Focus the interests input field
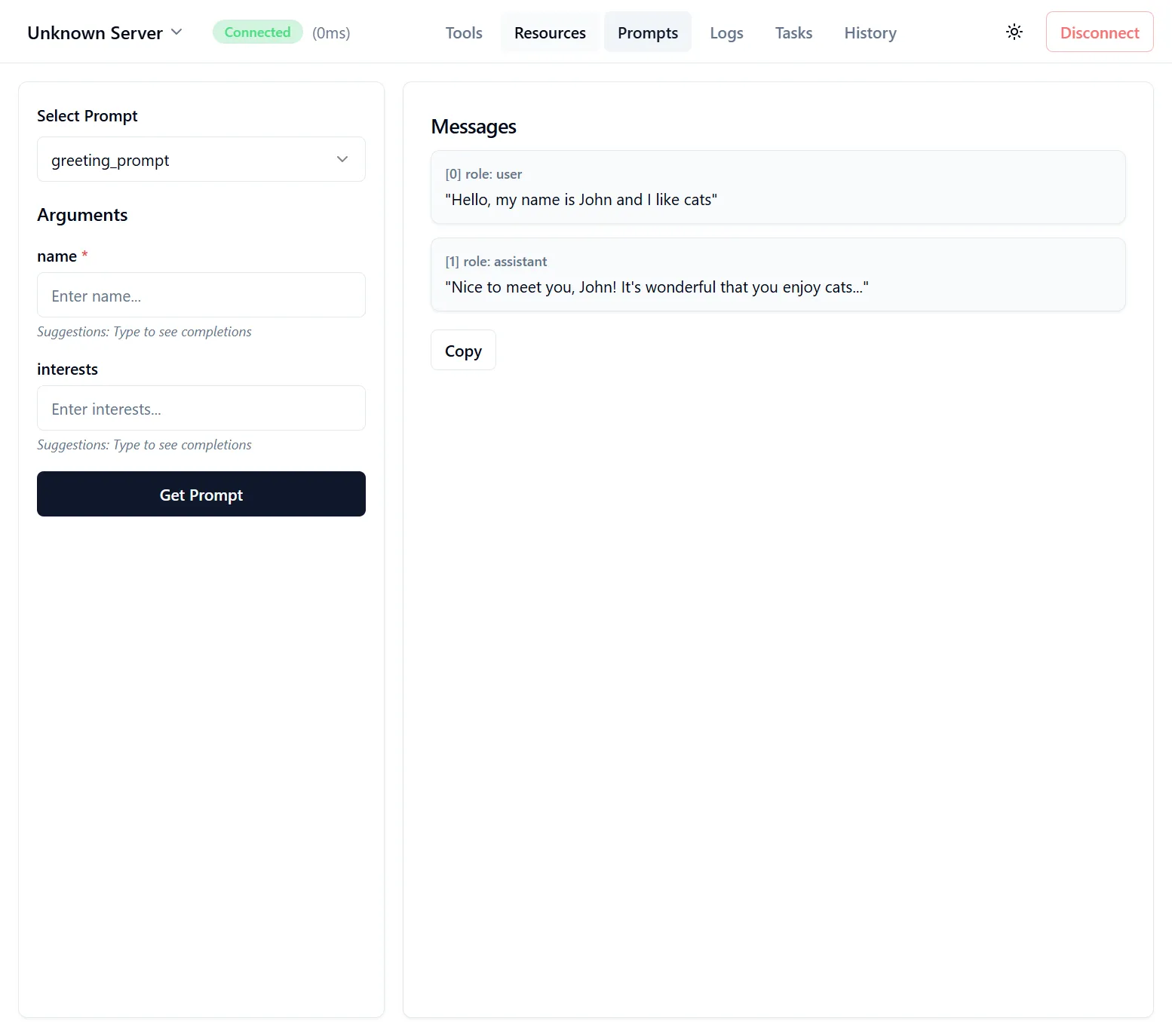Screen dimensions: 1172x1036 [x=201, y=408]
